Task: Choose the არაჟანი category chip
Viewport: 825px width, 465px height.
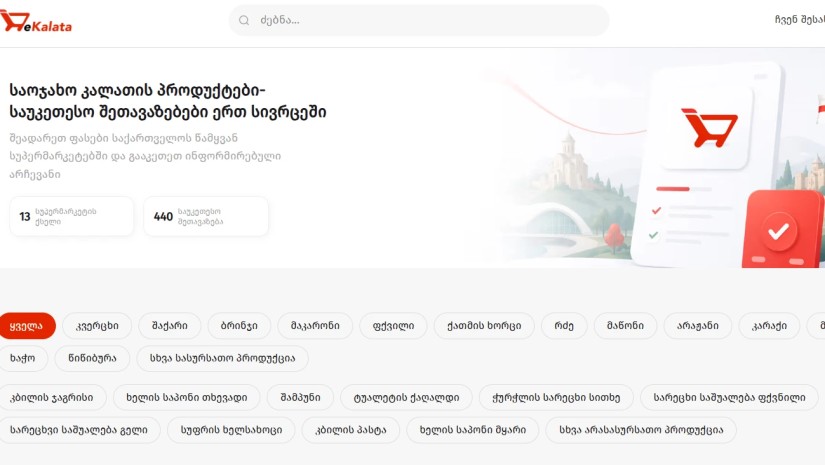Action: (698, 326)
